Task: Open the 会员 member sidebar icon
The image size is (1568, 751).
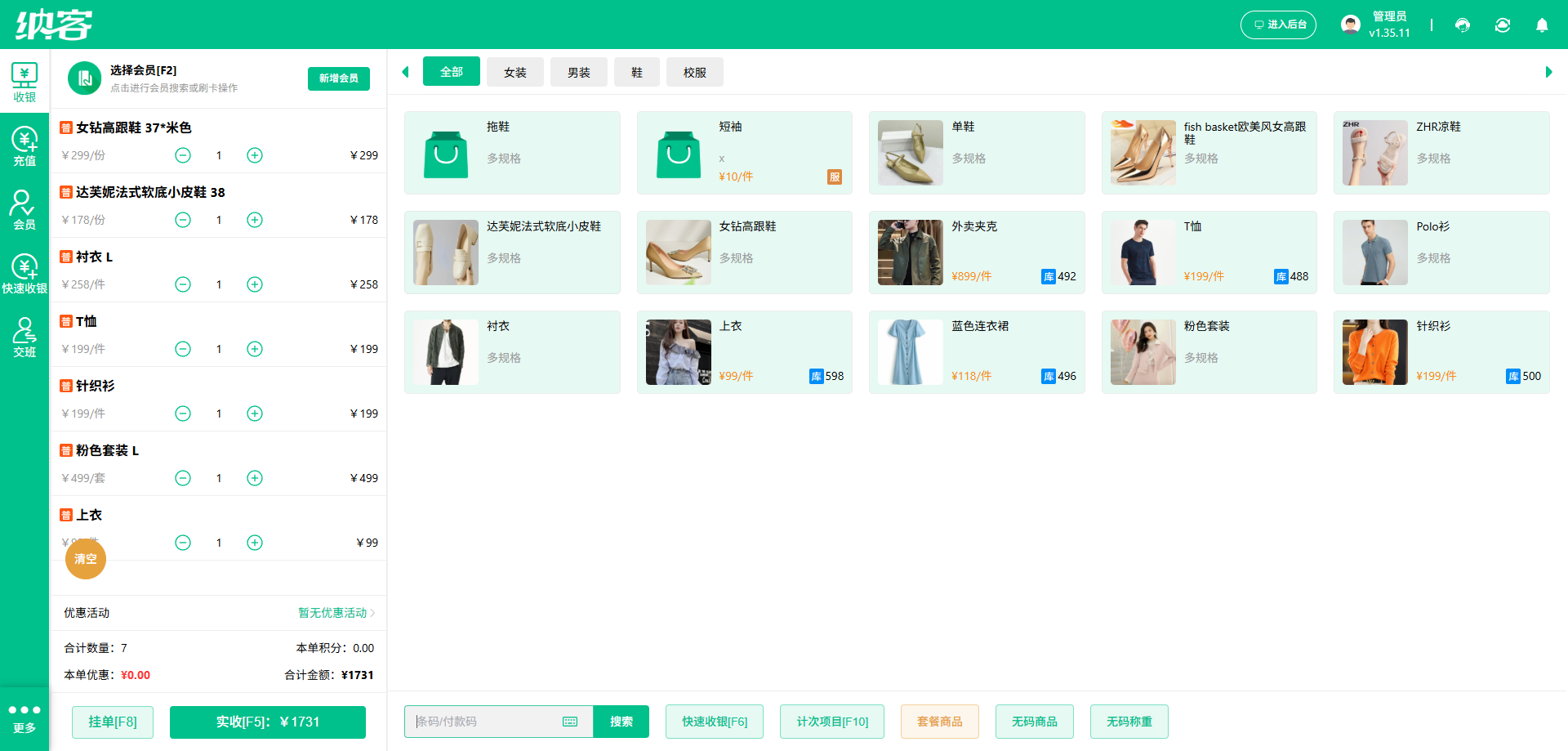Action: (24, 210)
